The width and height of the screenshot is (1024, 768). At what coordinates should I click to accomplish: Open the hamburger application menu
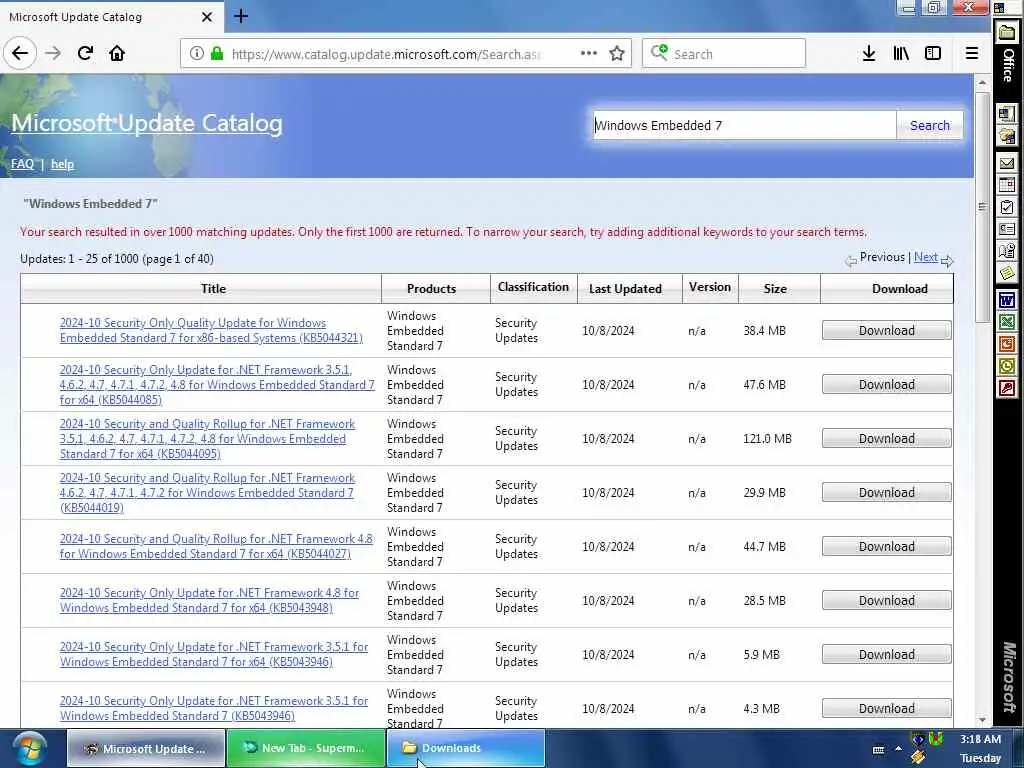pos(972,54)
